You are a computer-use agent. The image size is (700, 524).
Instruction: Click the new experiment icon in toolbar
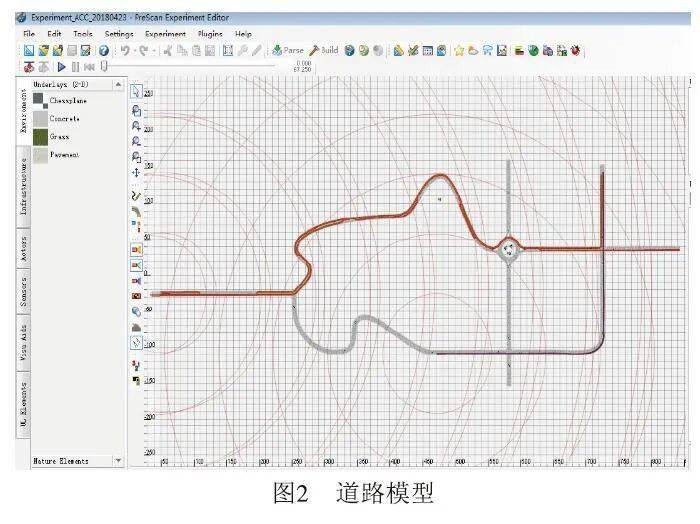tap(29, 50)
